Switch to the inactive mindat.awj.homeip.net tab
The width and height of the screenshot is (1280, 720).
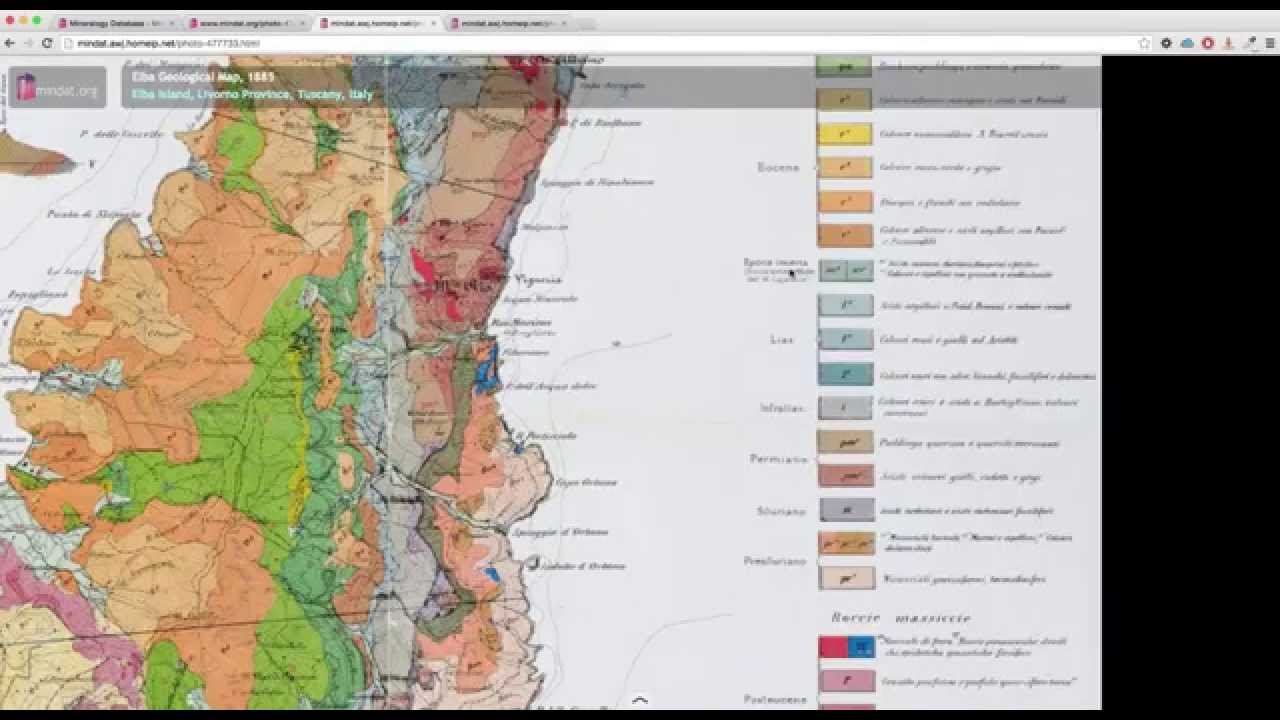click(511, 23)
